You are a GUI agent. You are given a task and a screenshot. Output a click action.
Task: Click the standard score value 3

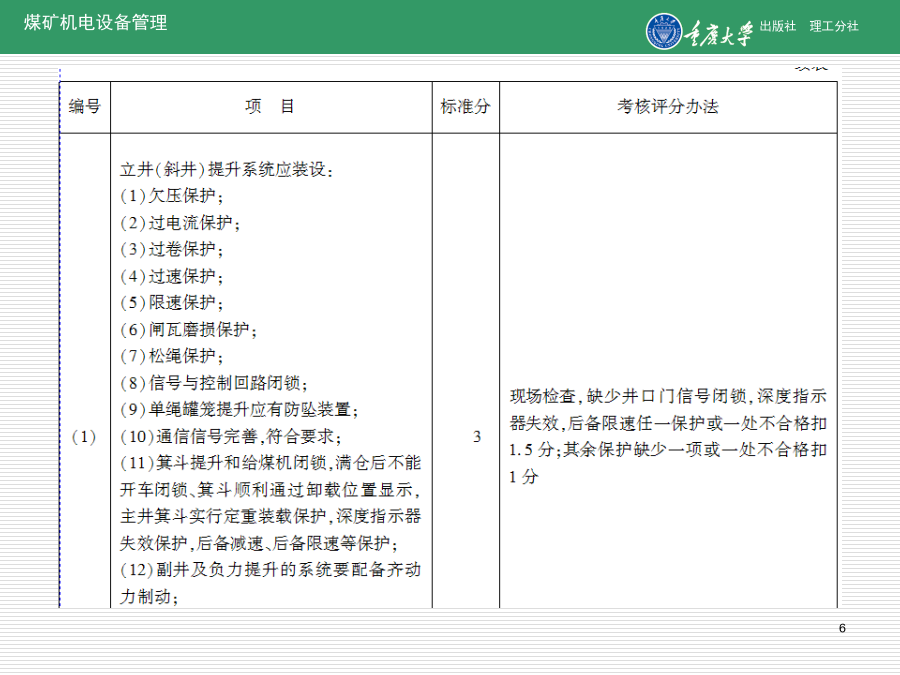click(477, 437)
